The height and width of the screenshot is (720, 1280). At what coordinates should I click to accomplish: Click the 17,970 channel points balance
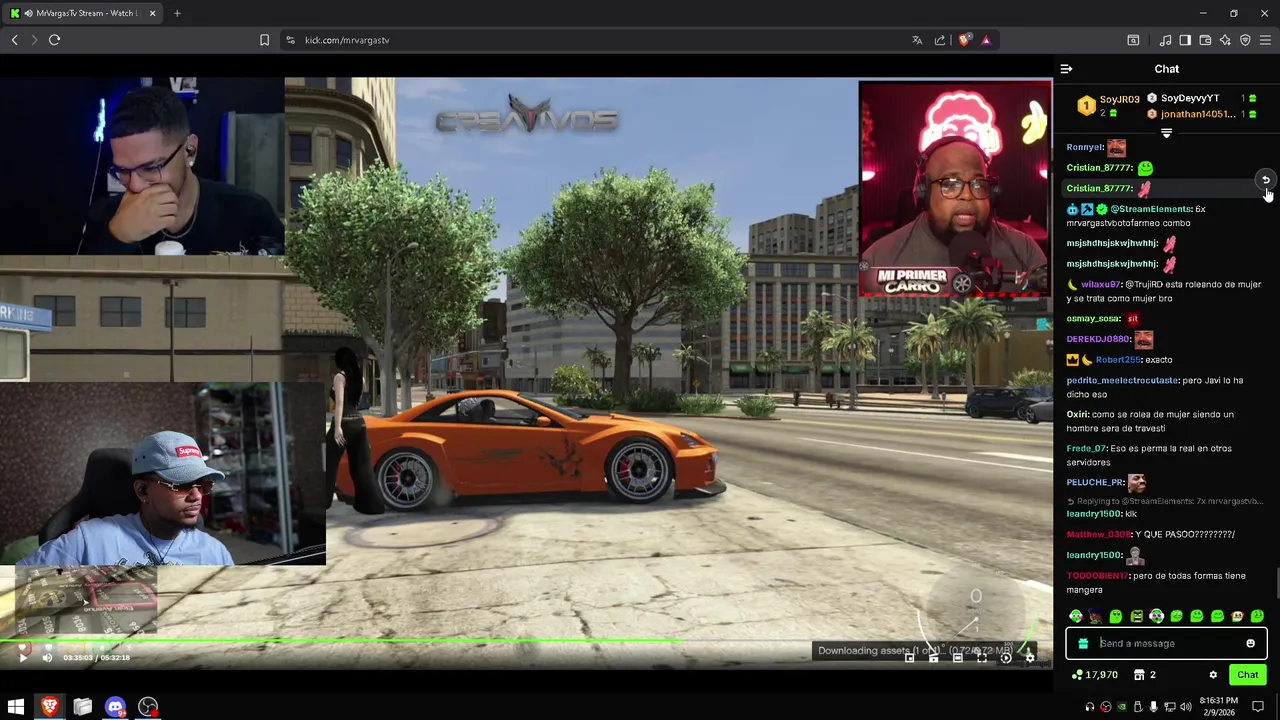pyautogui.click(x=1094, y=675)
